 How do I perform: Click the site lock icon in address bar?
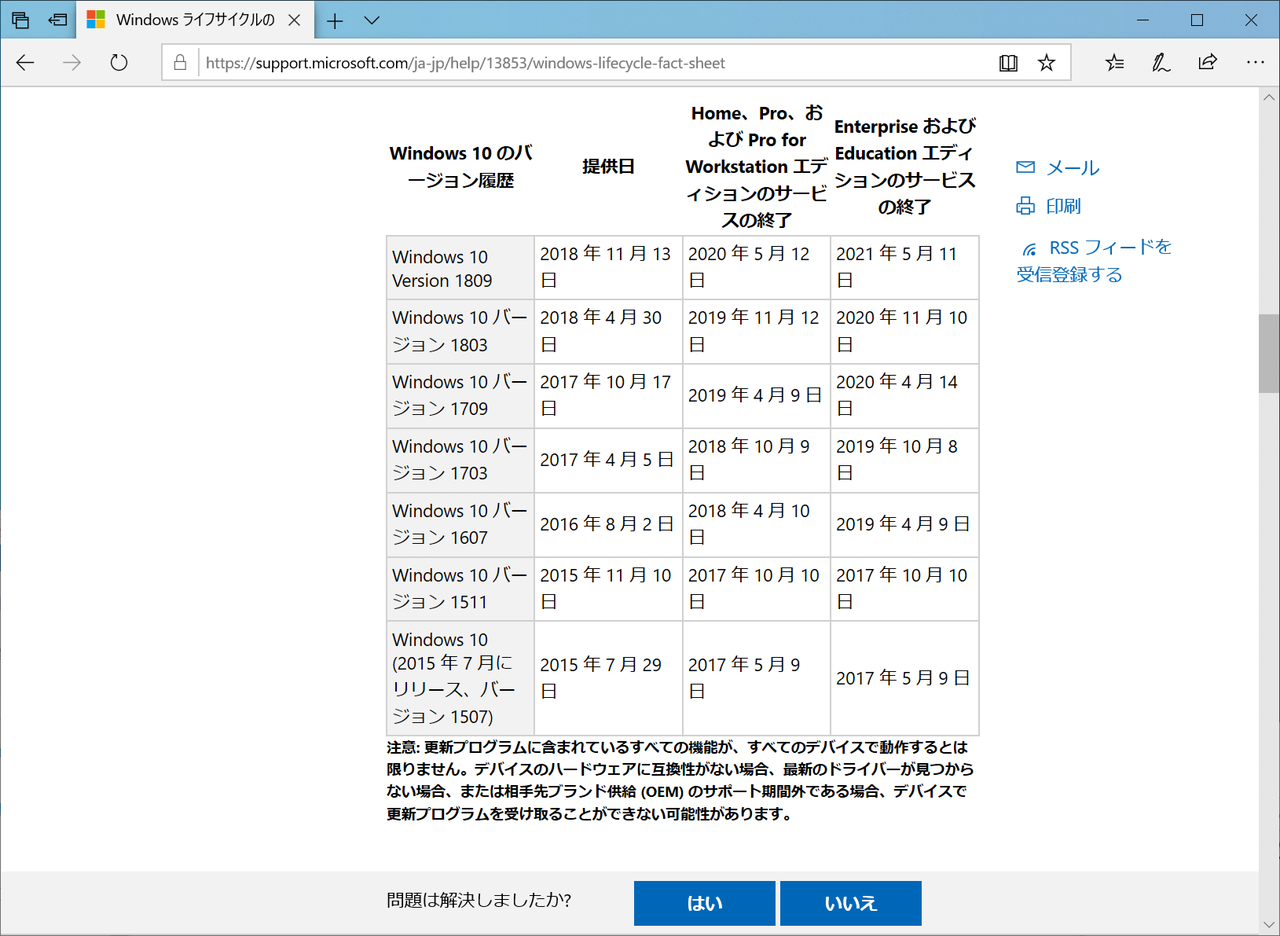[x=180, y=63]
